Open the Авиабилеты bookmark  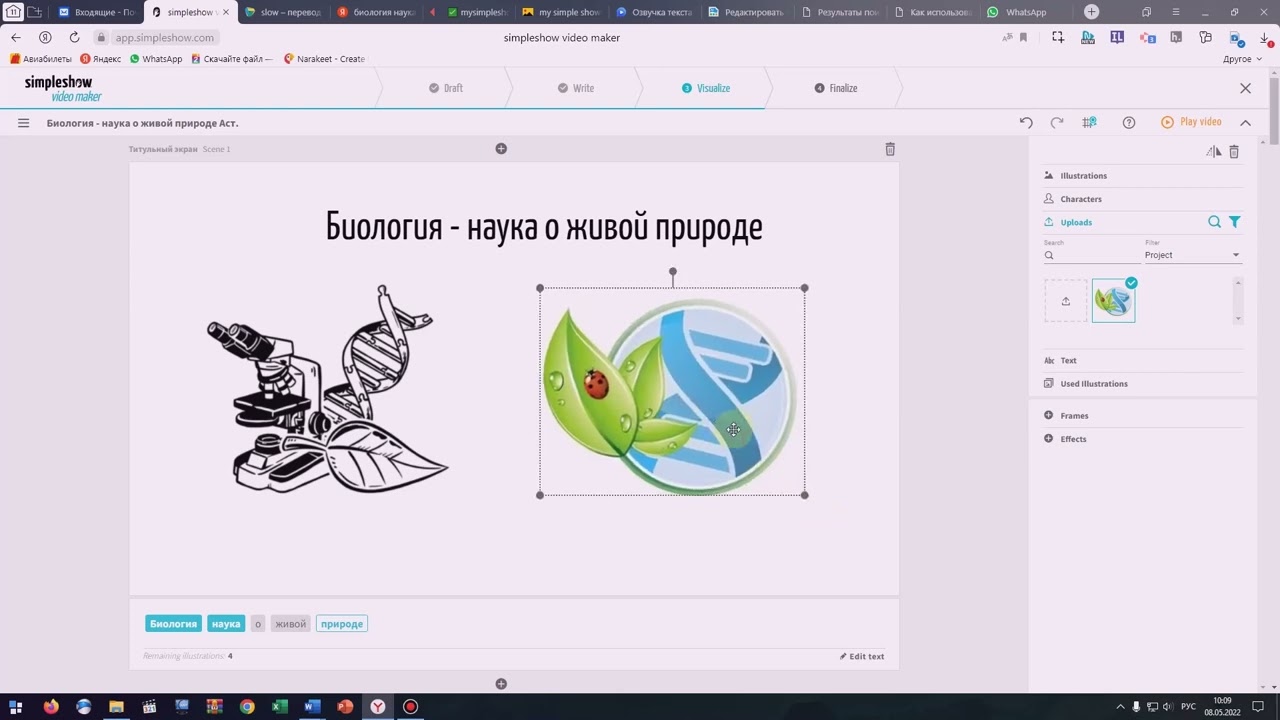click(40, 59)
